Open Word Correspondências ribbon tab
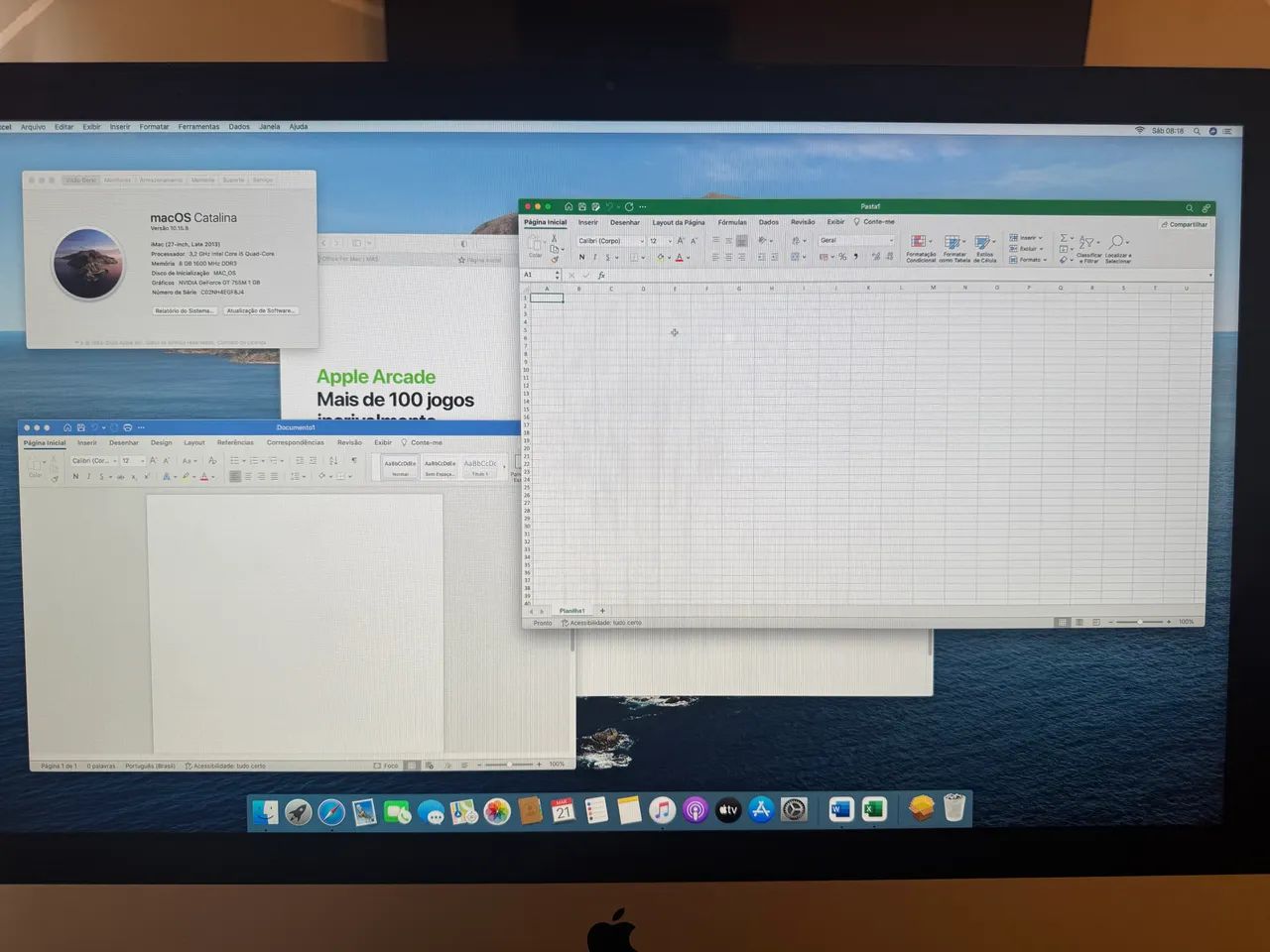This screenshot has height=952, width=1270. tap(295, 442)
